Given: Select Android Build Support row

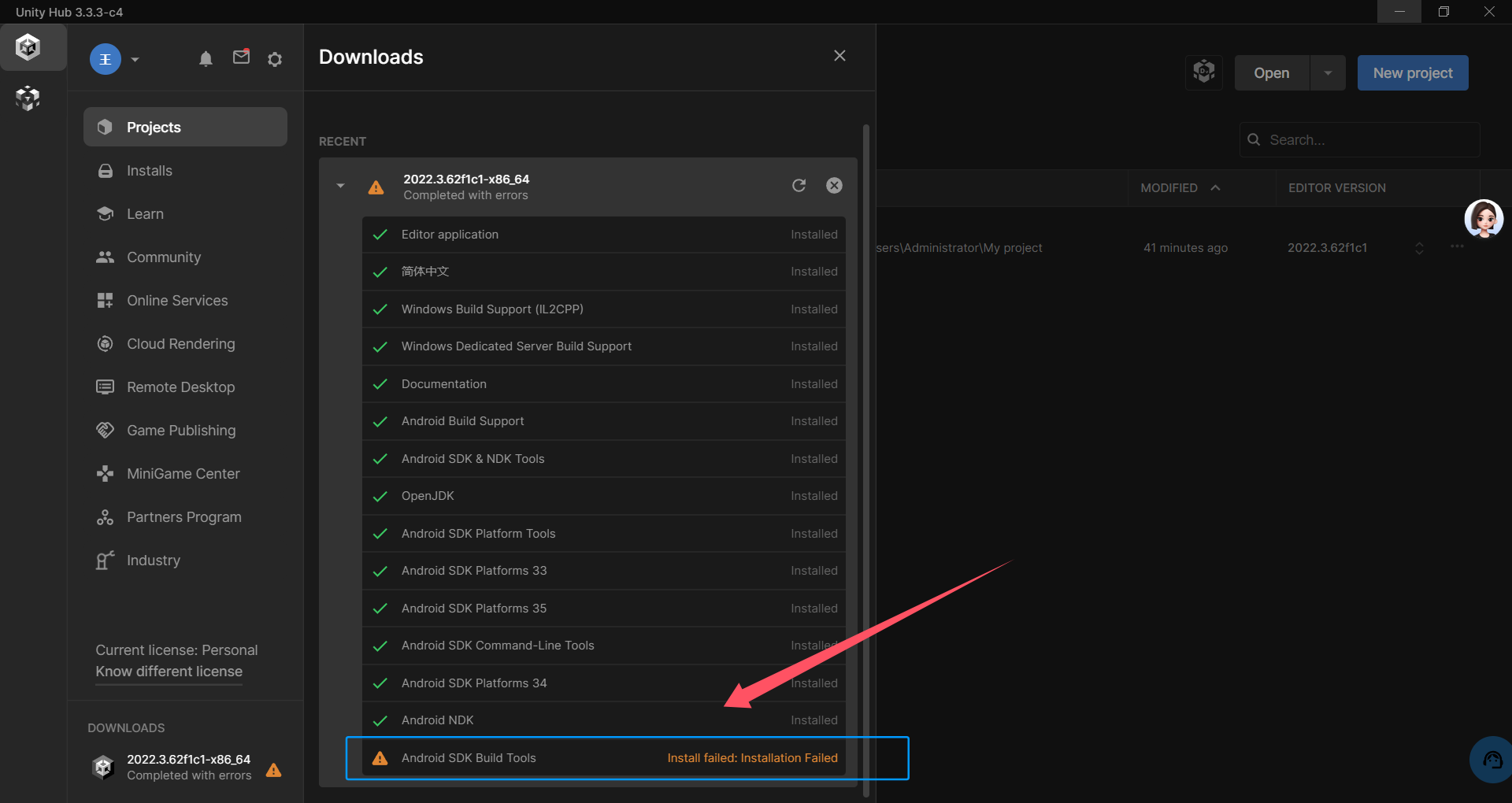Looking at the screenshot, I should pyautogui.click(x=603, y=421).
